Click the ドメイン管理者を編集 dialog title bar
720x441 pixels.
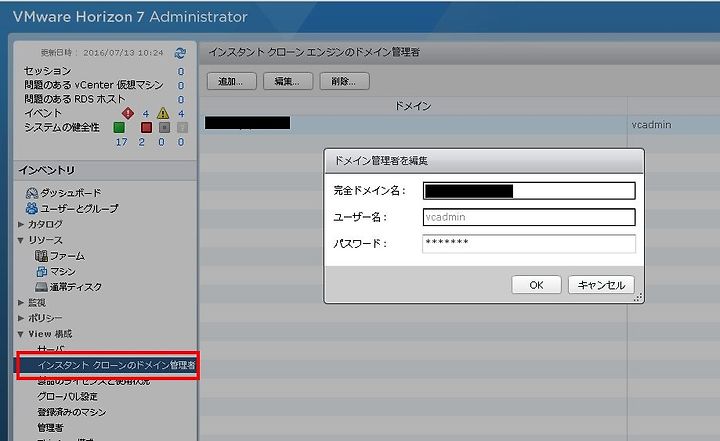(x=484, y=161)
